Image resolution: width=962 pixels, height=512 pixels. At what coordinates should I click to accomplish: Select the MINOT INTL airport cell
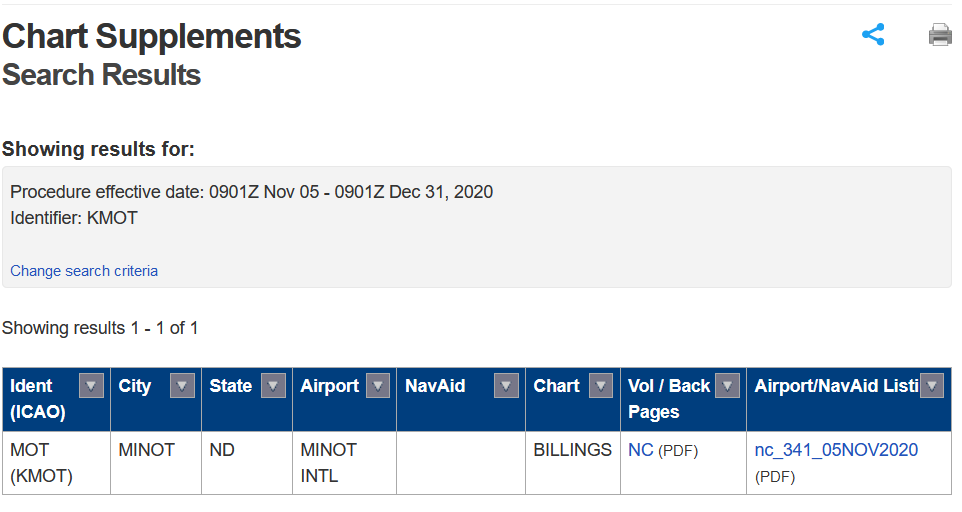(329, 463)
